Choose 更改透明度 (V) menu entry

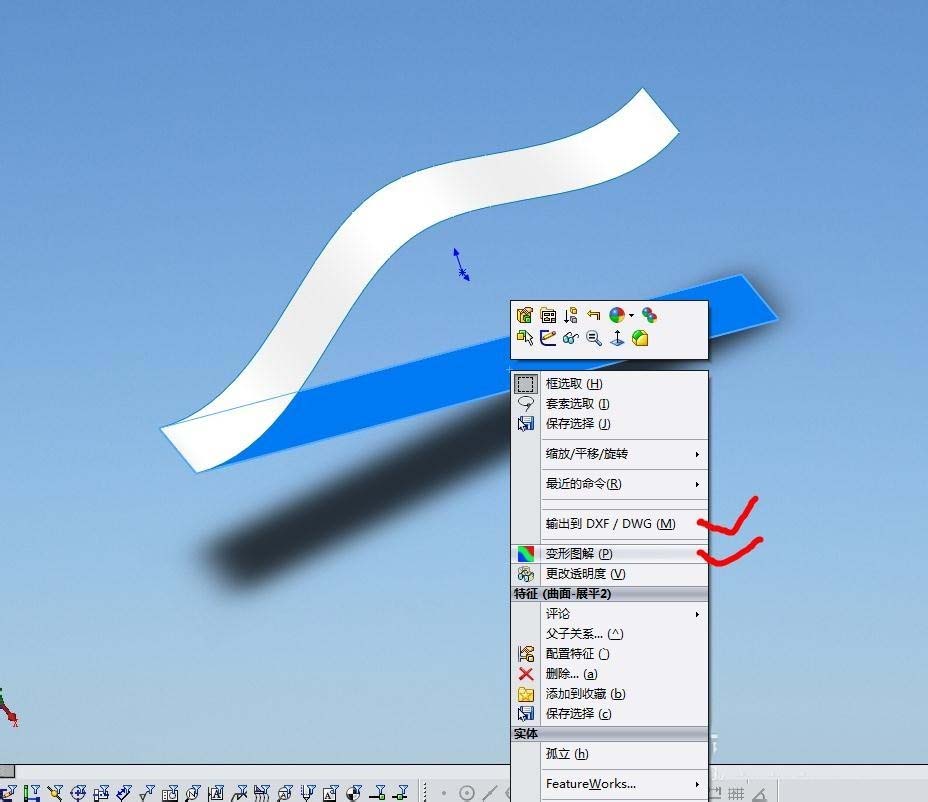coord(610,574)
